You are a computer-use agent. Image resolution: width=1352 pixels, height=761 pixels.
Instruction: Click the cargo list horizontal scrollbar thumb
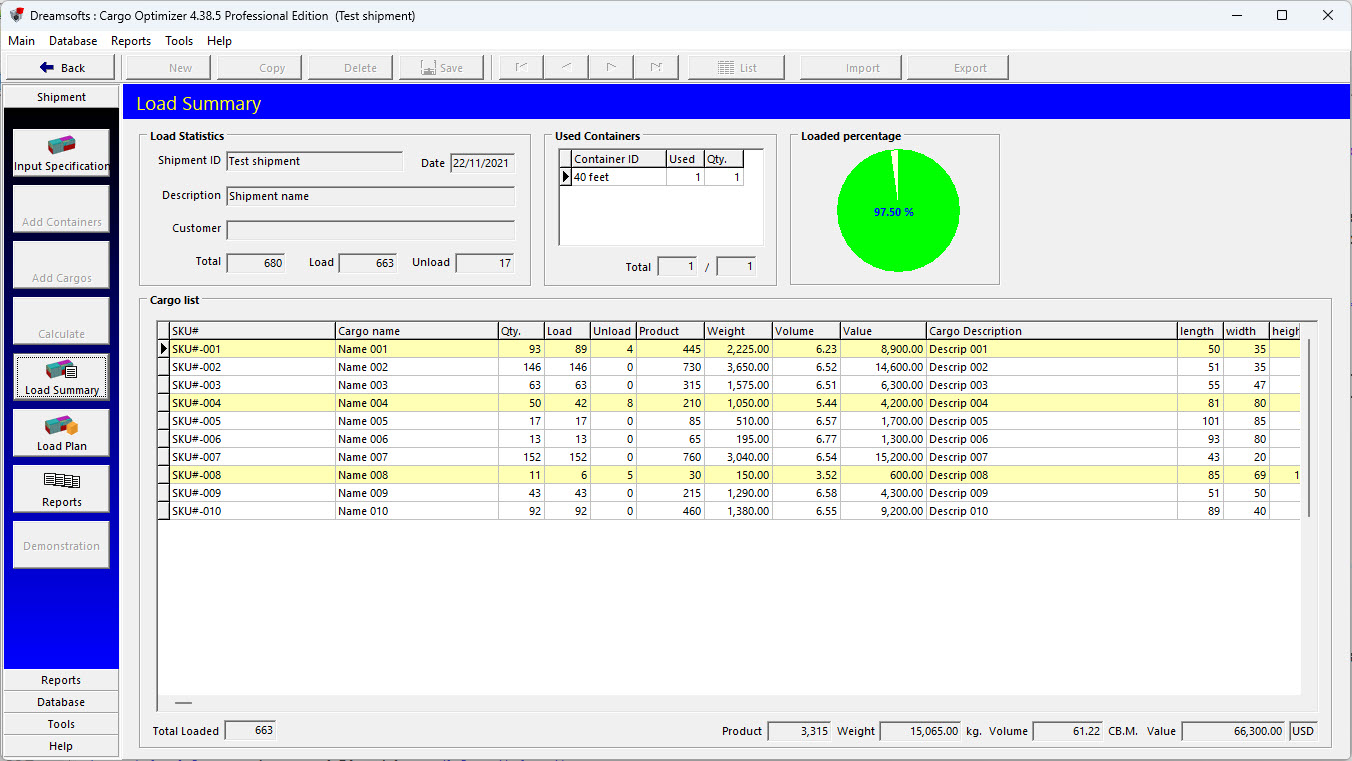(183, 703)
